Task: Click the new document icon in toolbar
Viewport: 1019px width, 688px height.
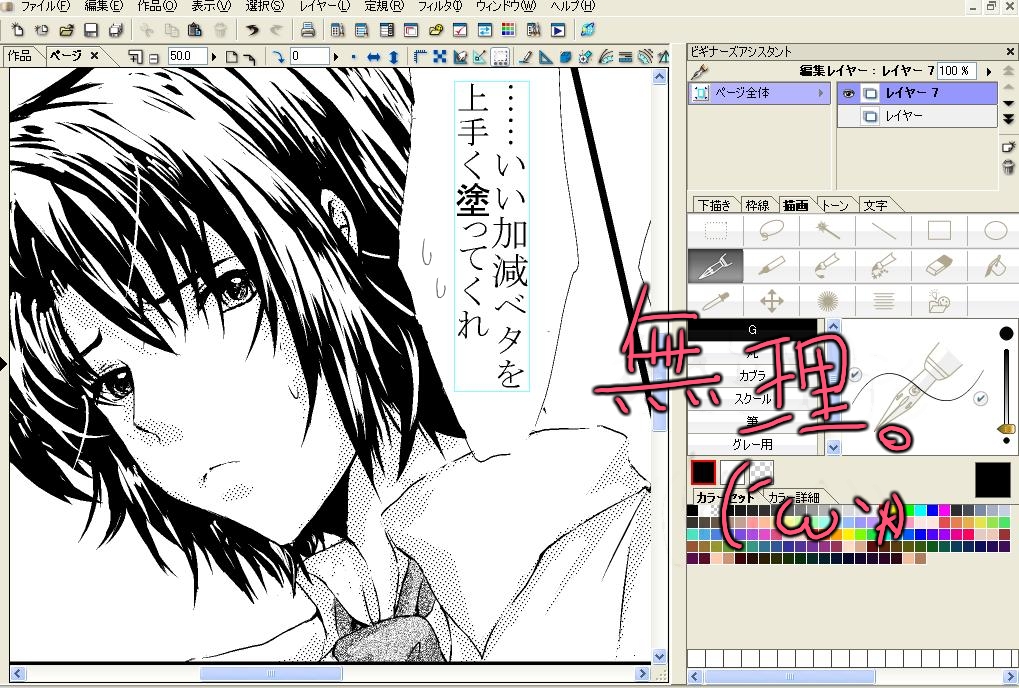Action: (18, 30)
